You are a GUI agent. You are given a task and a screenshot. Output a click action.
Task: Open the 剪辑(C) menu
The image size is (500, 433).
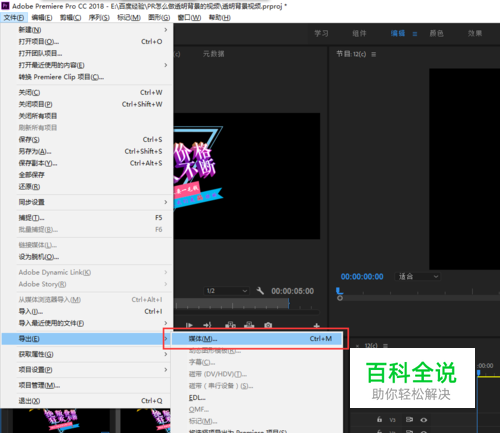(70, 18)
